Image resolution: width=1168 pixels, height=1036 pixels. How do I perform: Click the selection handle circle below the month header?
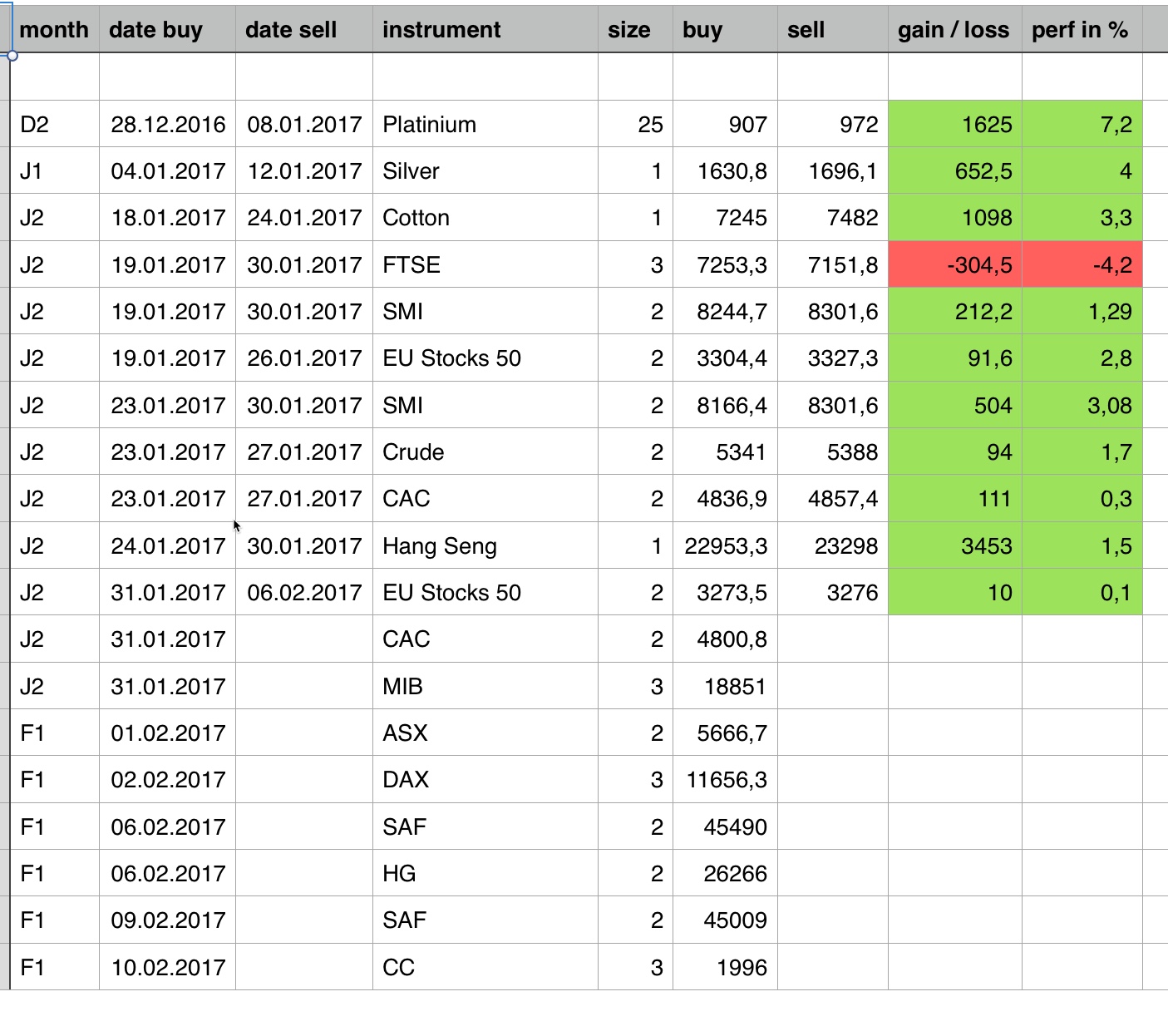[x=12, y=56]
